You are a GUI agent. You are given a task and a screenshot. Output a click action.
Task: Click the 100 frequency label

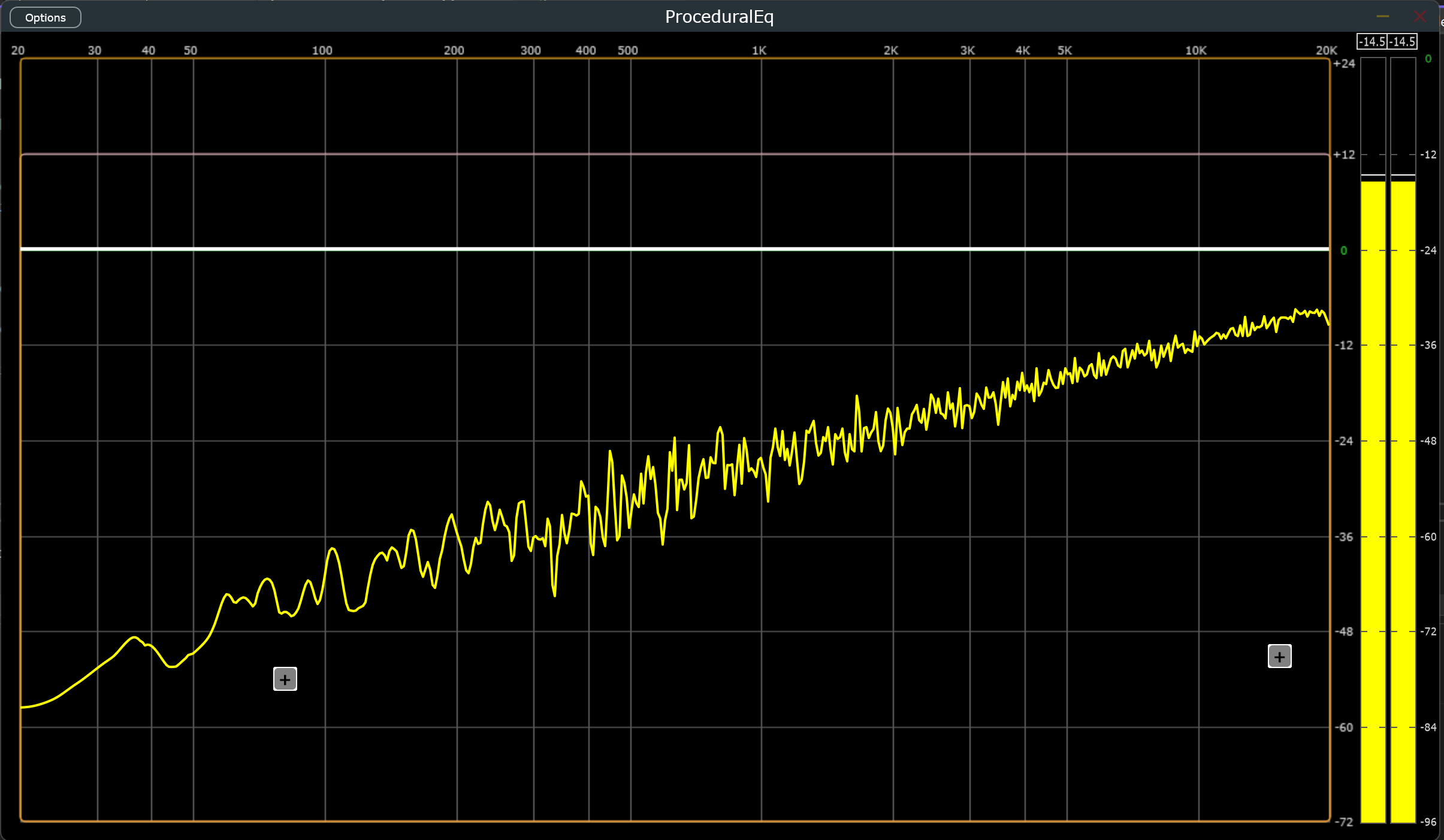click(322, 50)
